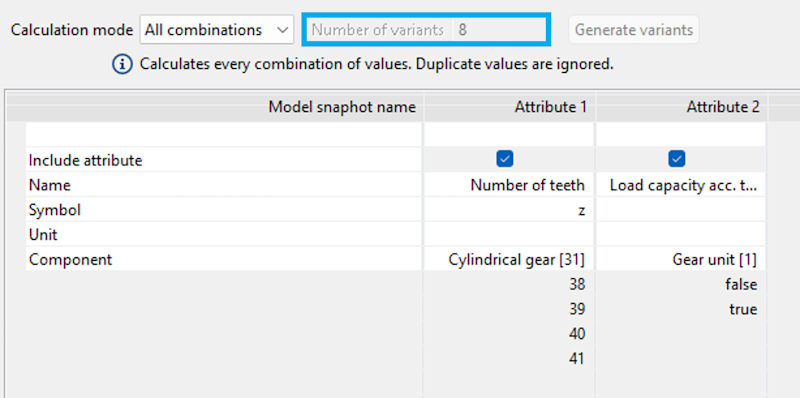Click the Unit row label
The height and width of the screenshot is (398, 800).
pos(43,235)
